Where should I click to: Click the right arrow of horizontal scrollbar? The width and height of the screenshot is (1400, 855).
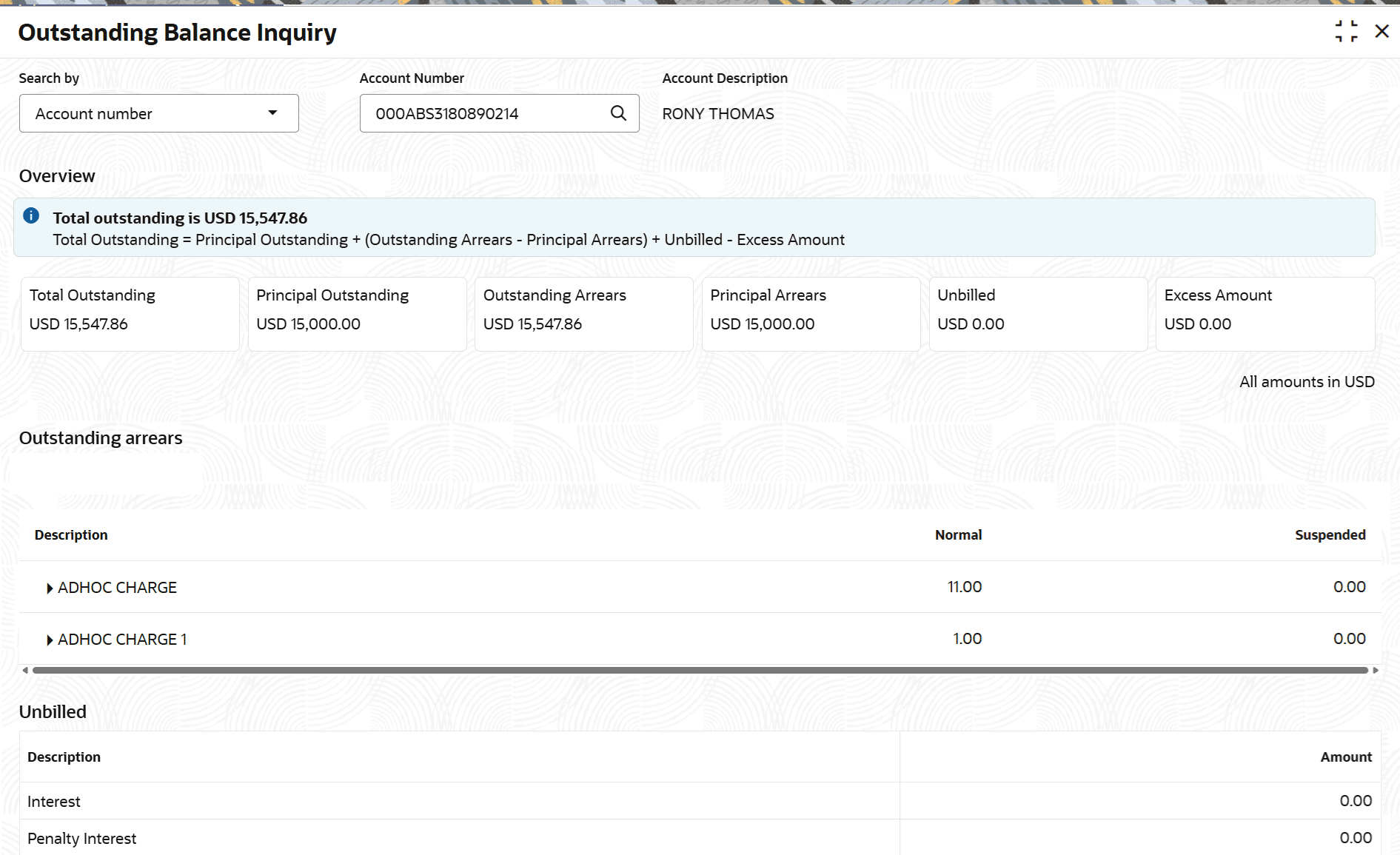1376,670
